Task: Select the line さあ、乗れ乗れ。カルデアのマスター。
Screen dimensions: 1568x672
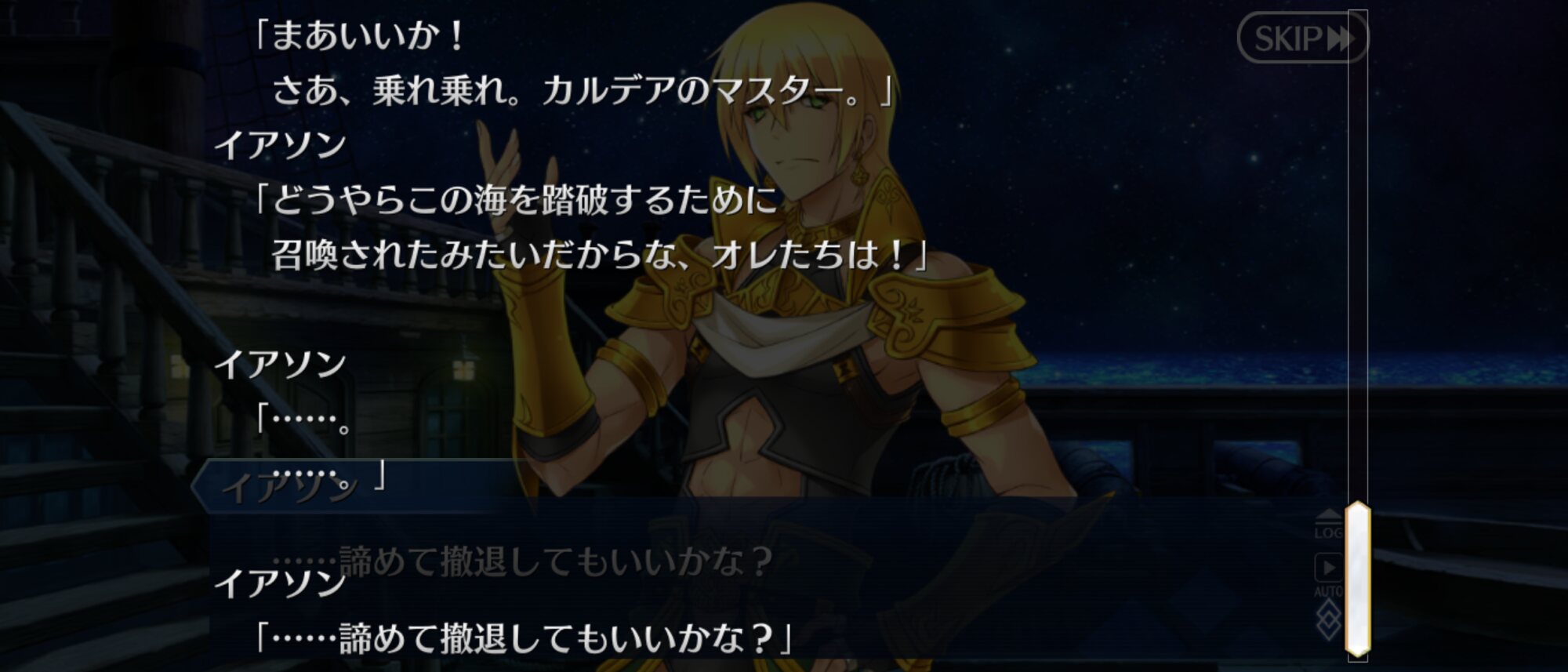Action: [582, 91]
